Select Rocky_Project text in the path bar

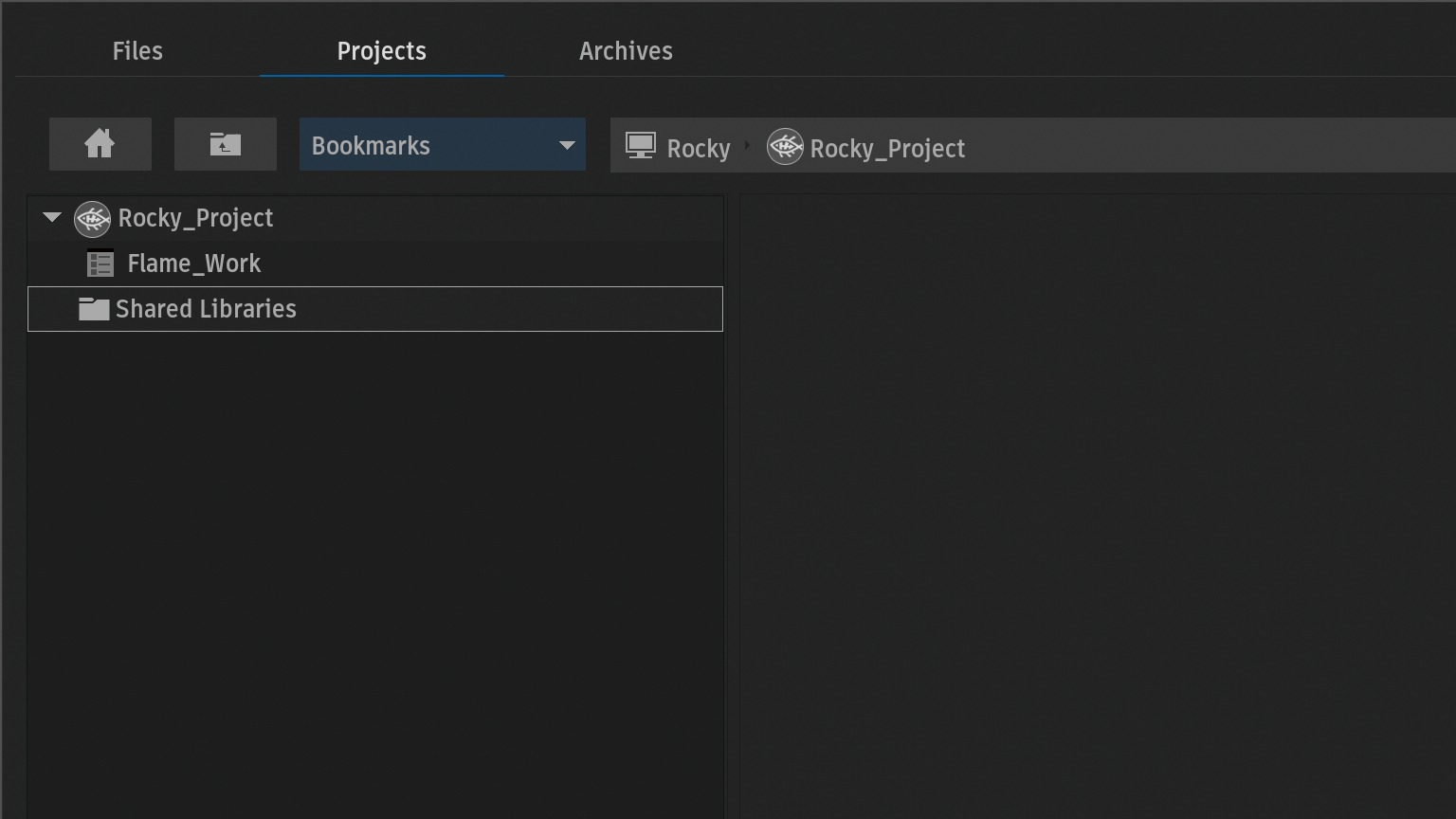(887, 149)
